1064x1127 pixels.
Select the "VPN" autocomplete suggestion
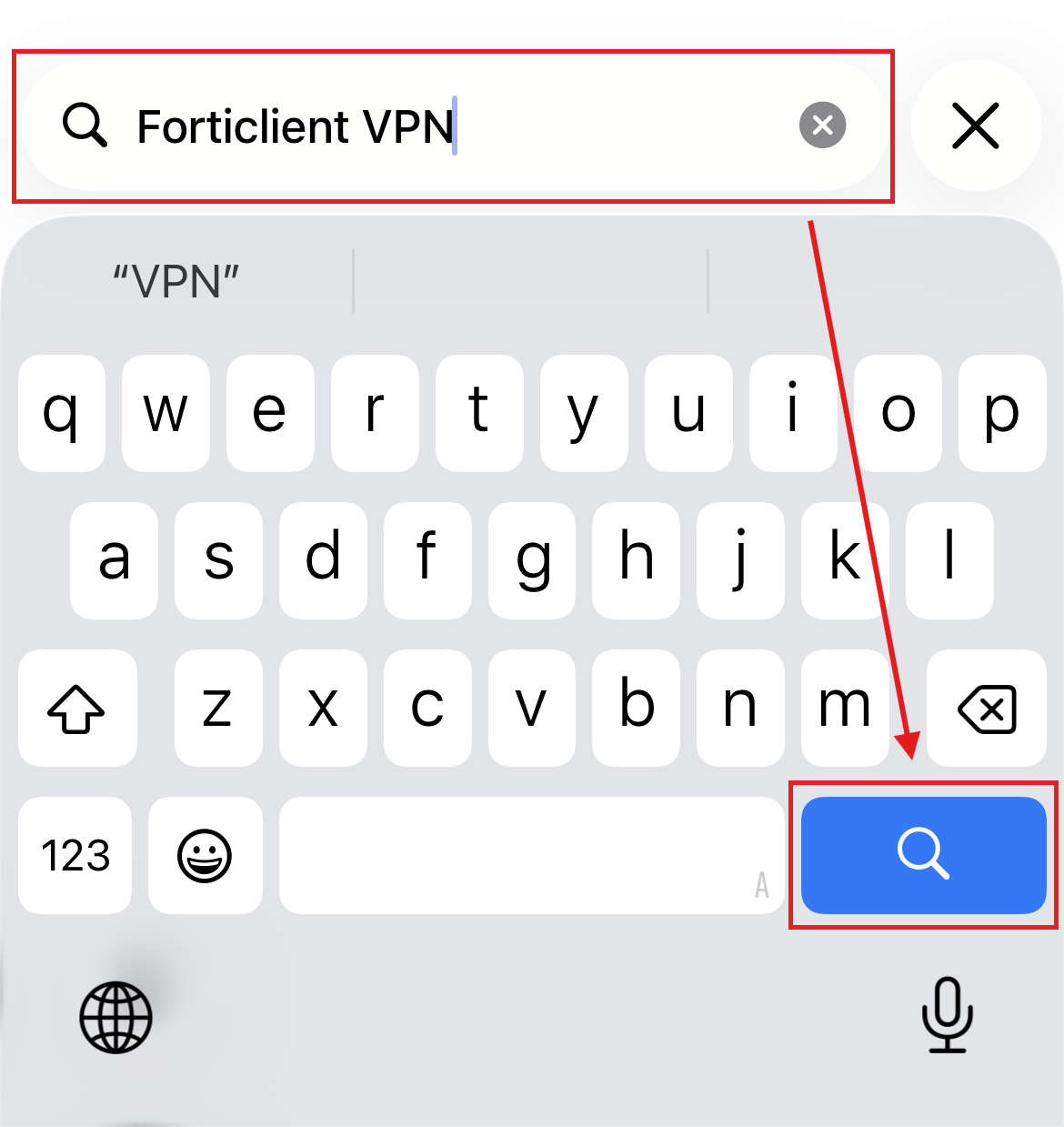(176, 282)
